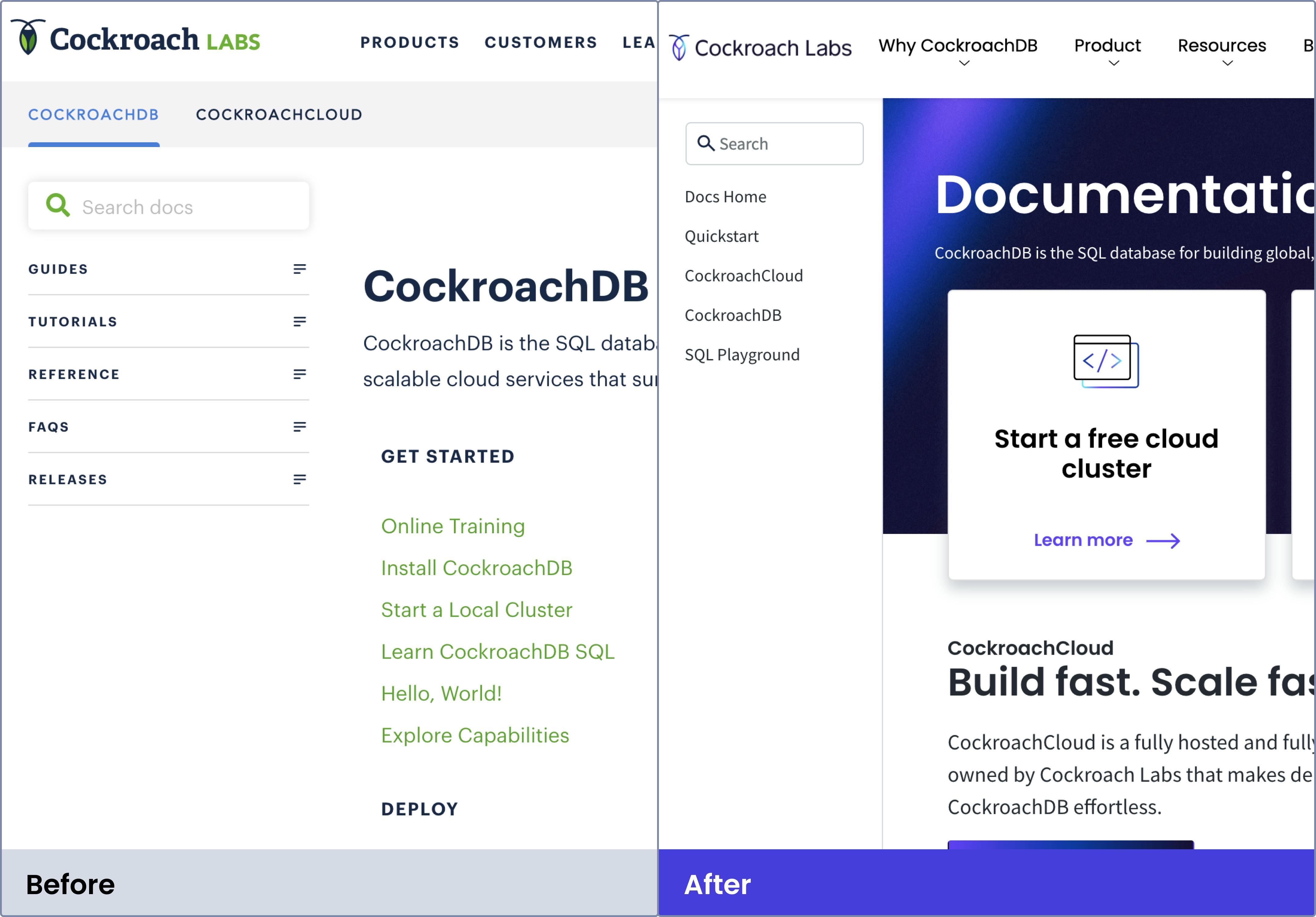Go to SQL Playground in sidebar
Screen dimensions: 1316x917
point(742,355)
